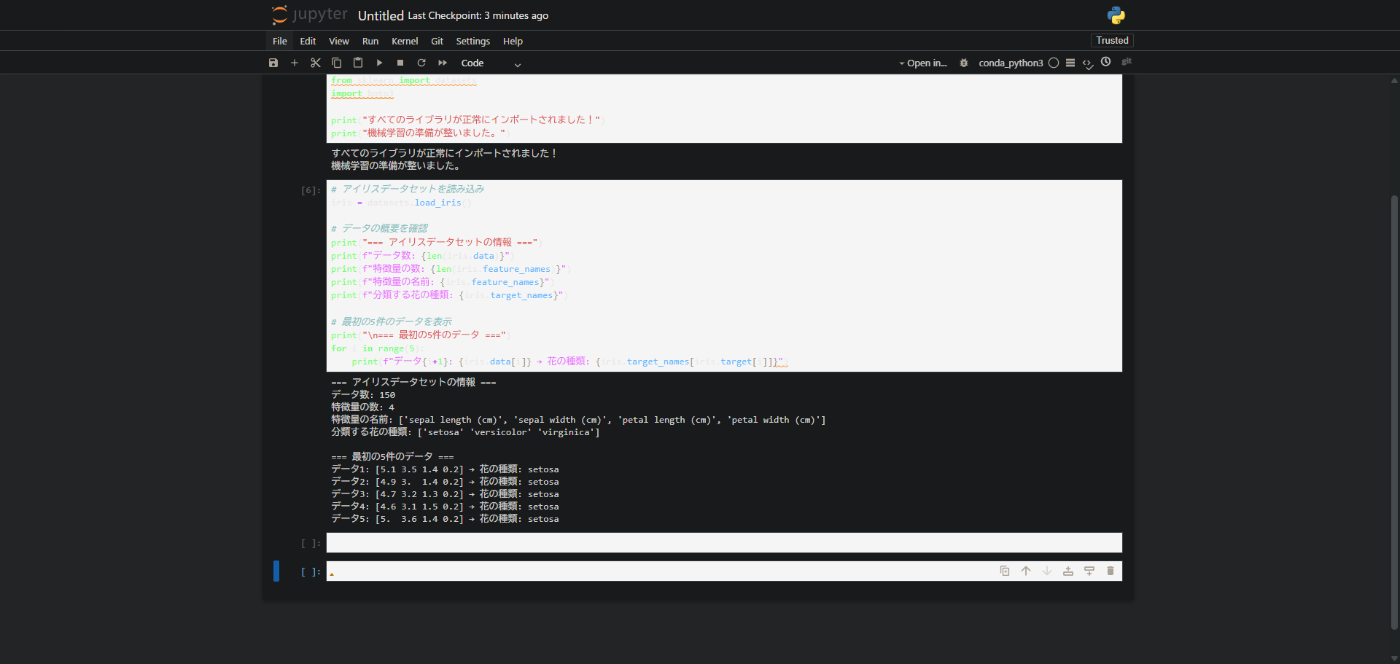Rename the notebook via the Untitled title
The width and height of the screenshot is (1400, 664).
tap(380, 16)
